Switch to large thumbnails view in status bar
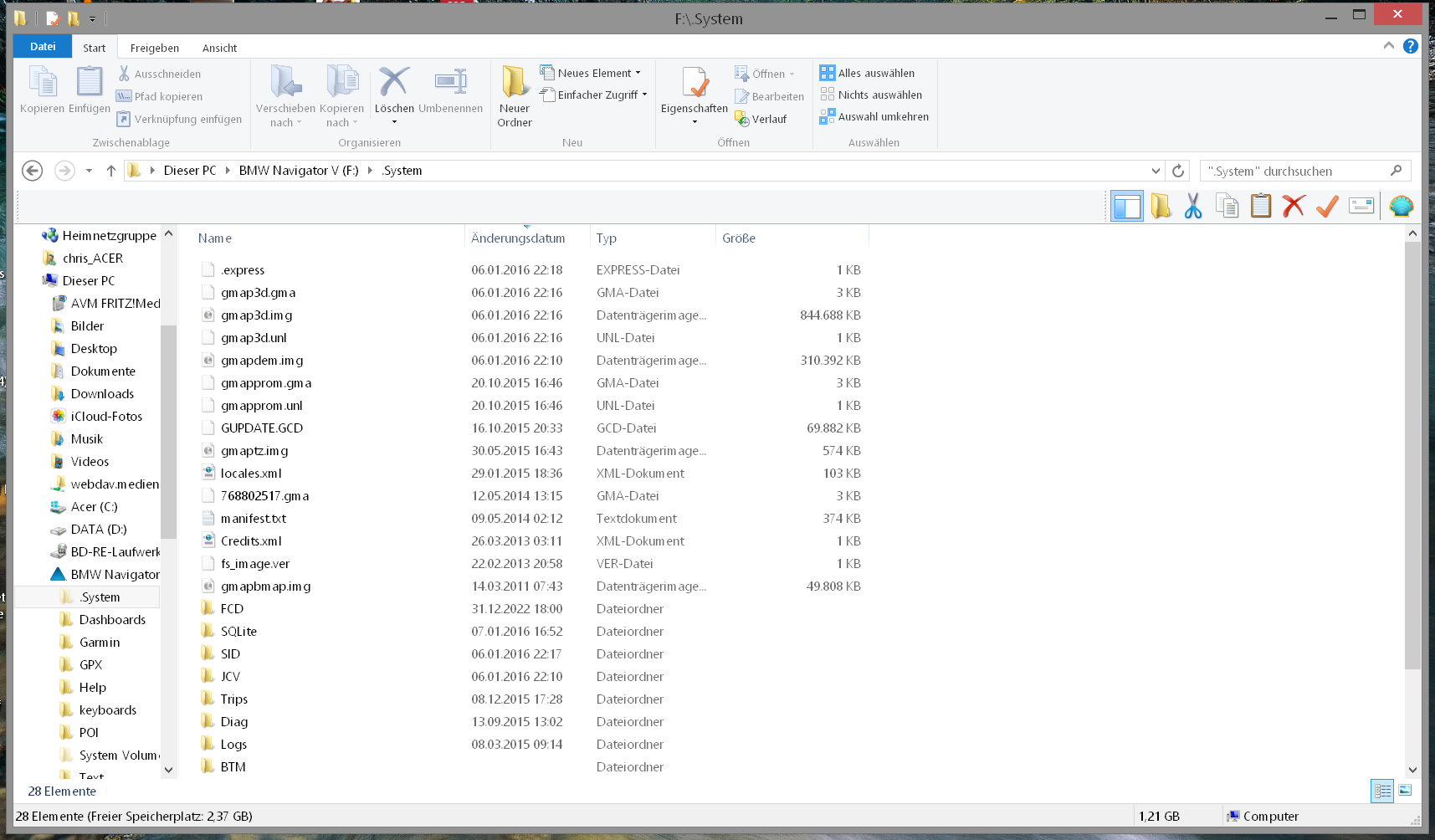Screen dimensions: 1435x840 (x=1405, y=791)
